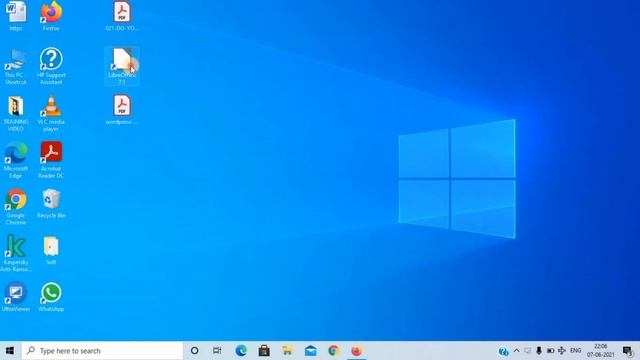Viewport: 640px width, 360px height.
Task: Show hidden system tray icons
Action: [516, 351]
